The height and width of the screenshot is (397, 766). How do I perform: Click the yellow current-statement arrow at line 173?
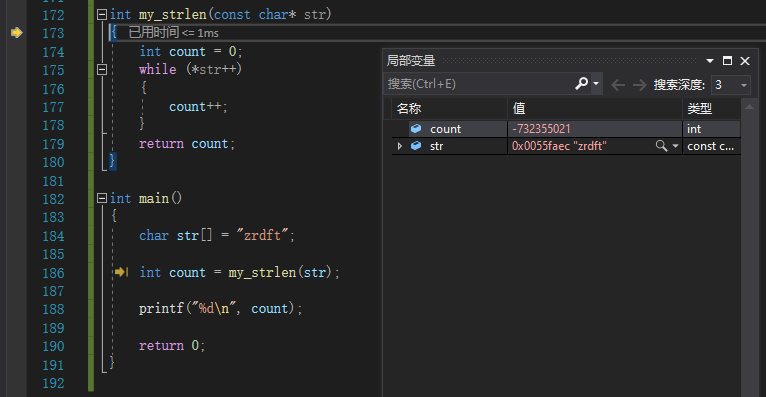(x=17, y=33)
